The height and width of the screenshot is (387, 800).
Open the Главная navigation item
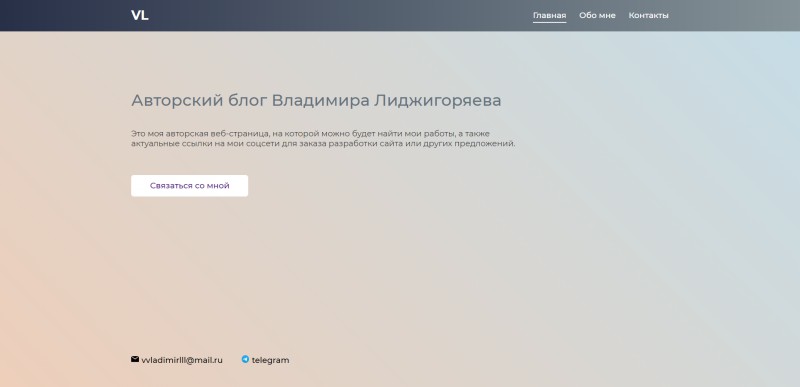pos(549,15)
